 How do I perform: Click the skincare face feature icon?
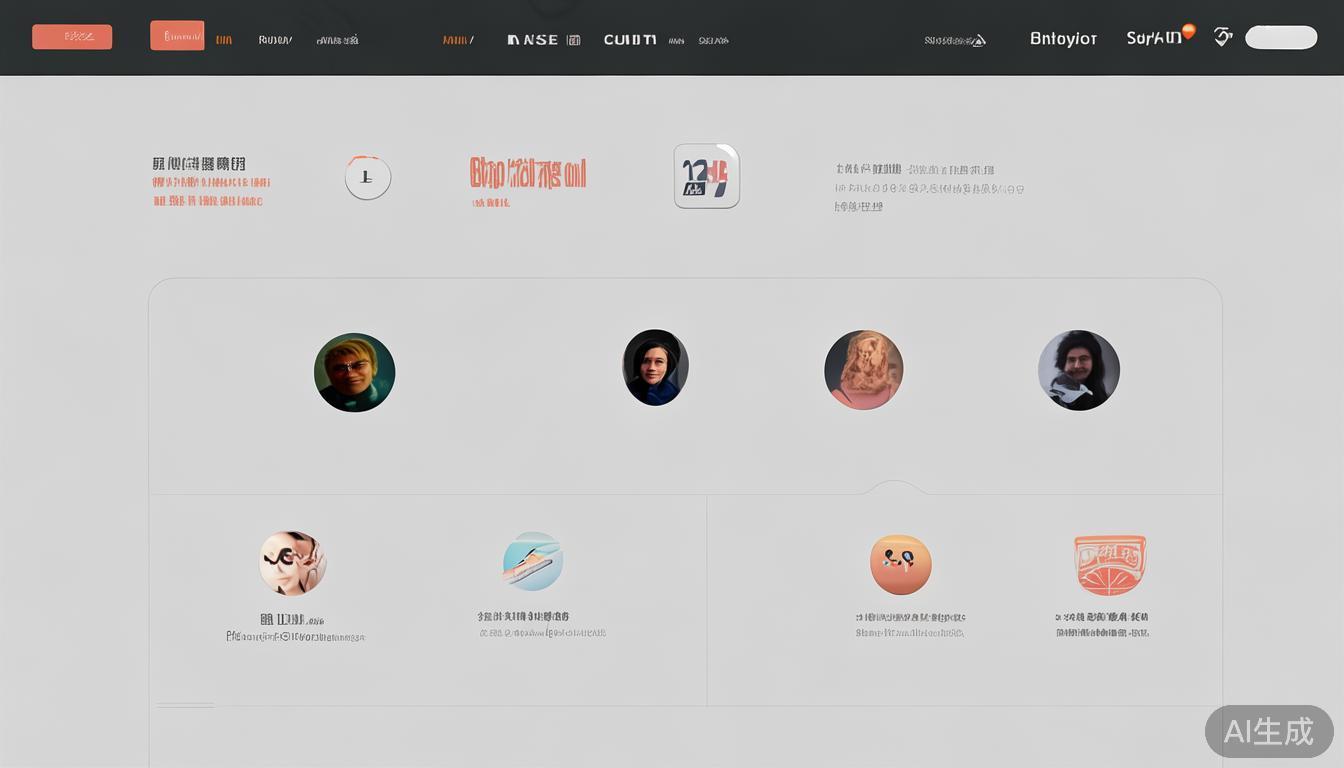tap(292, 563)
